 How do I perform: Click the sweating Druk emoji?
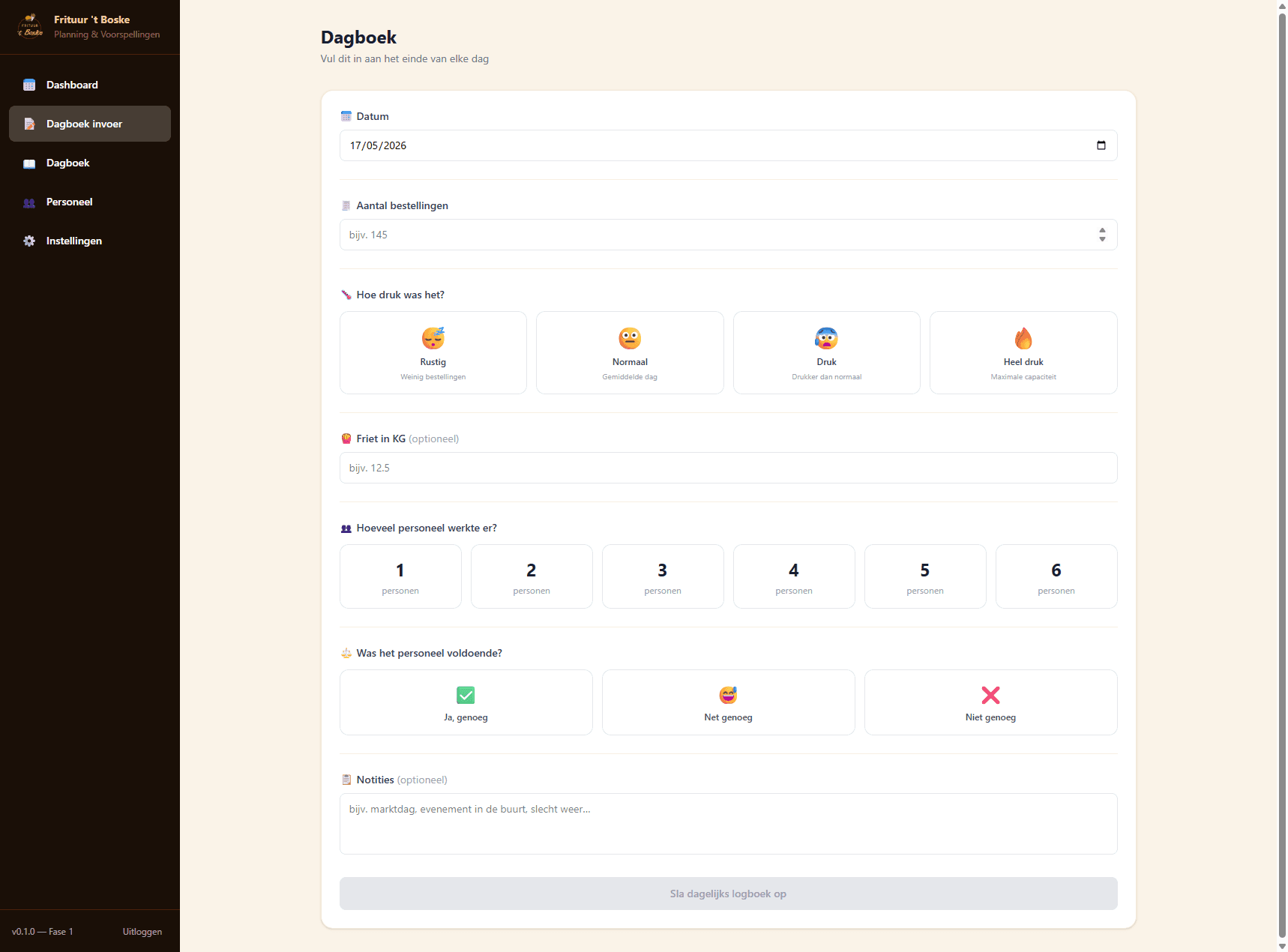[826, 338]
